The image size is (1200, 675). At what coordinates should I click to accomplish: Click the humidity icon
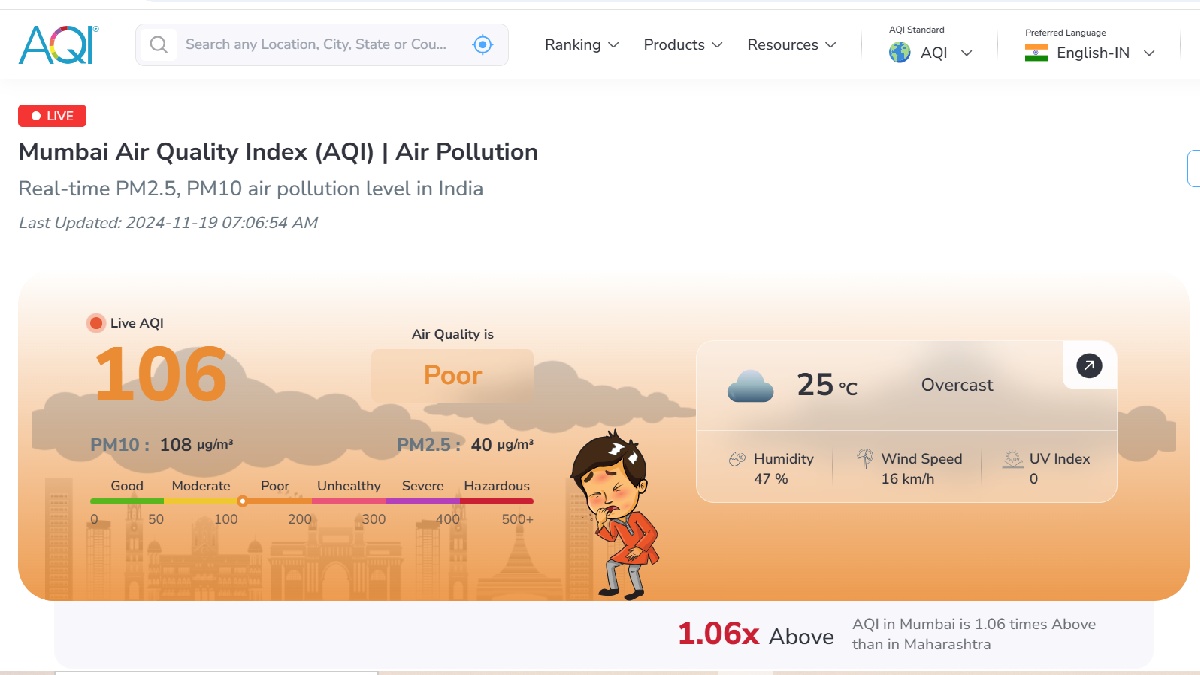[x=738, y=459]
